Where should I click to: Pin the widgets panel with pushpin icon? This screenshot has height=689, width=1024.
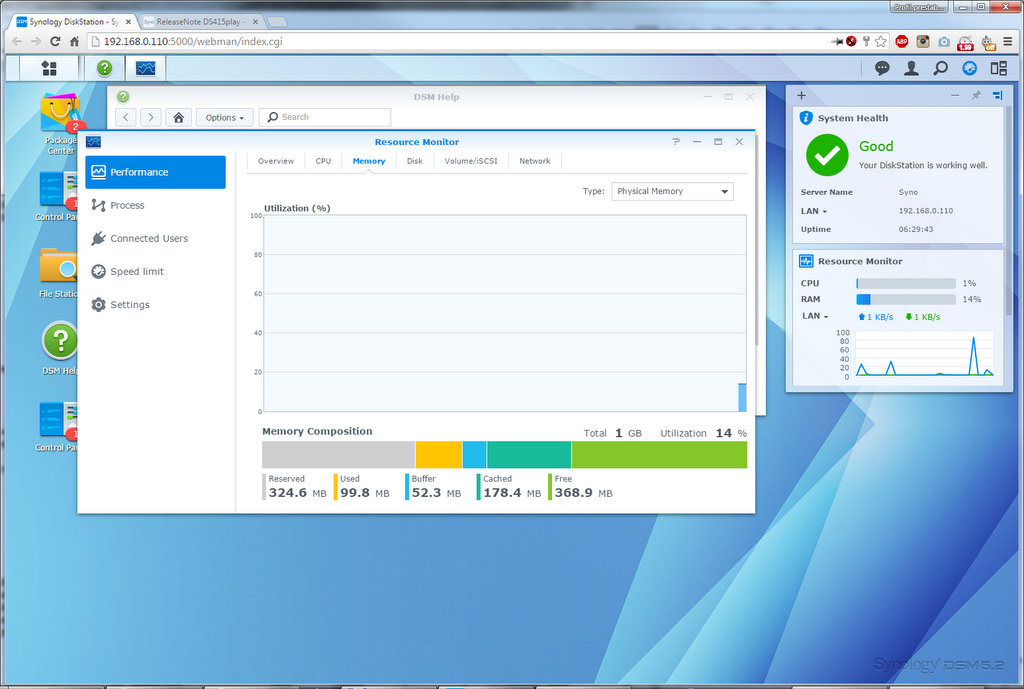(x=976, y=95)
